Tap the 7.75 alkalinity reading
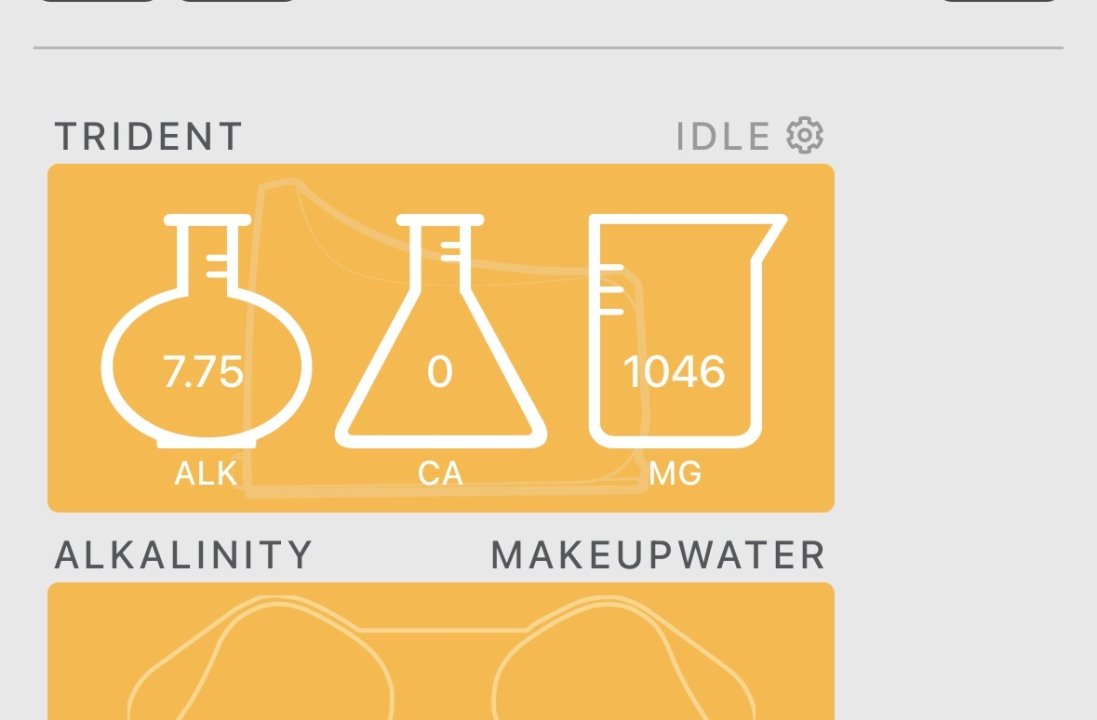The height and width of the screenshot is (720, 1097). (203, 372)
